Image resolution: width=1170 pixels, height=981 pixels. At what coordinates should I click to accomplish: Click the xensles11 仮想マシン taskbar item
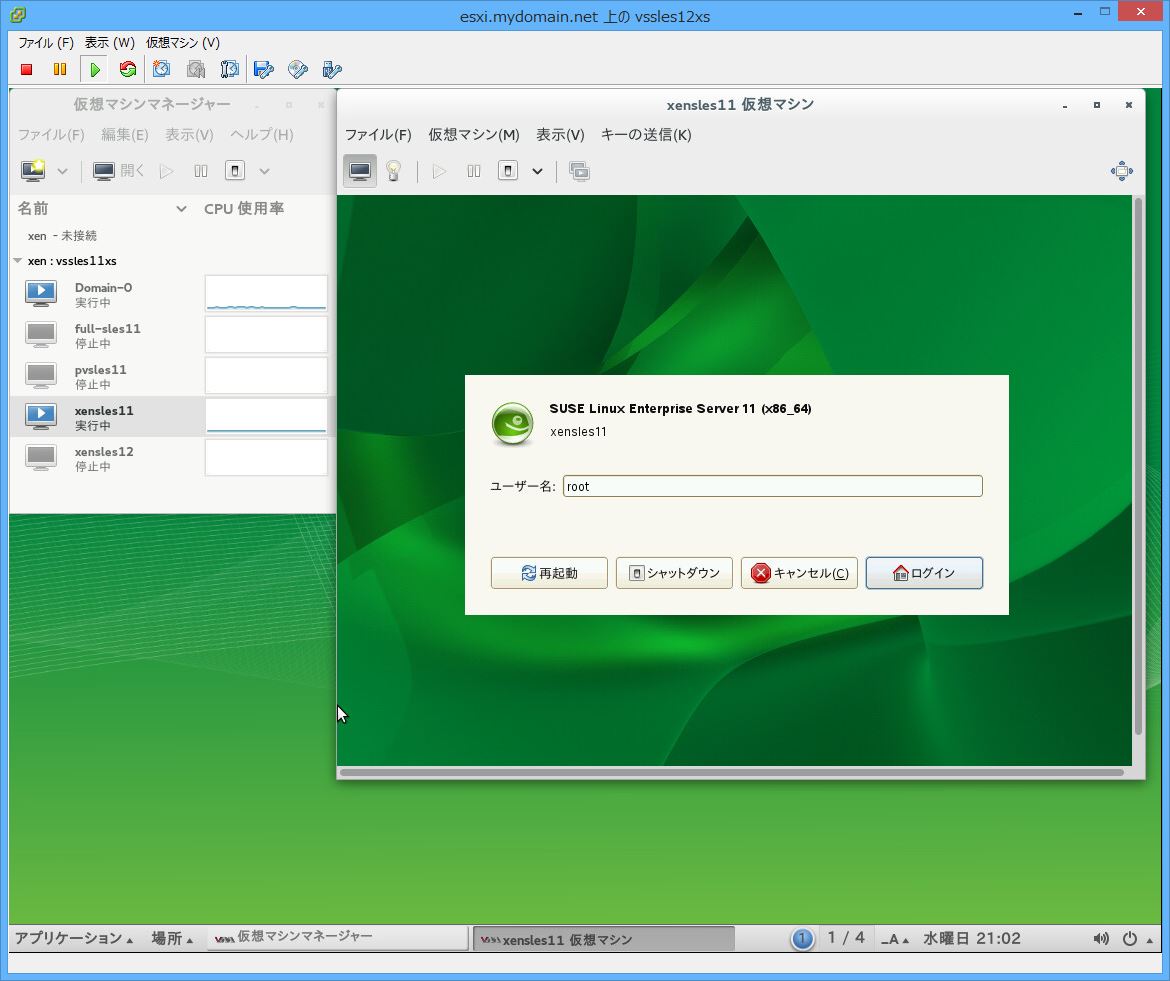pos(604,939)
